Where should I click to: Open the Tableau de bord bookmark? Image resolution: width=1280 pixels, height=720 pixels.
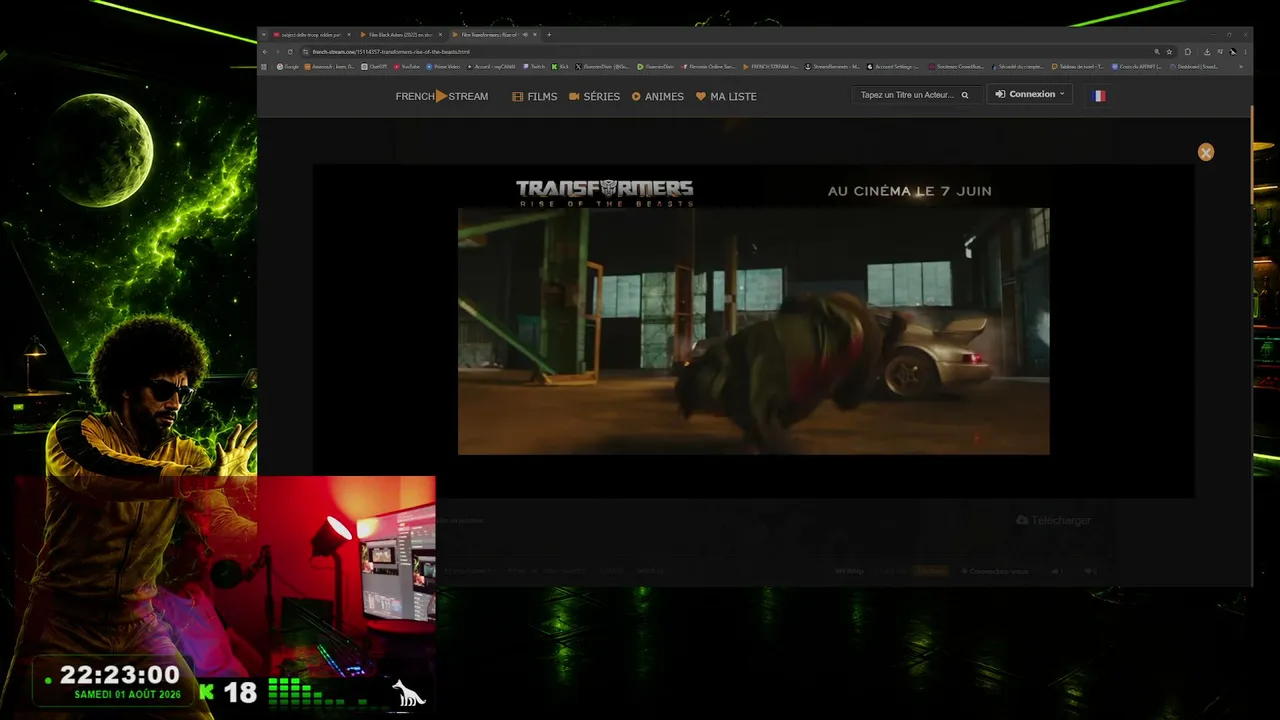[x=1078, y=67]
